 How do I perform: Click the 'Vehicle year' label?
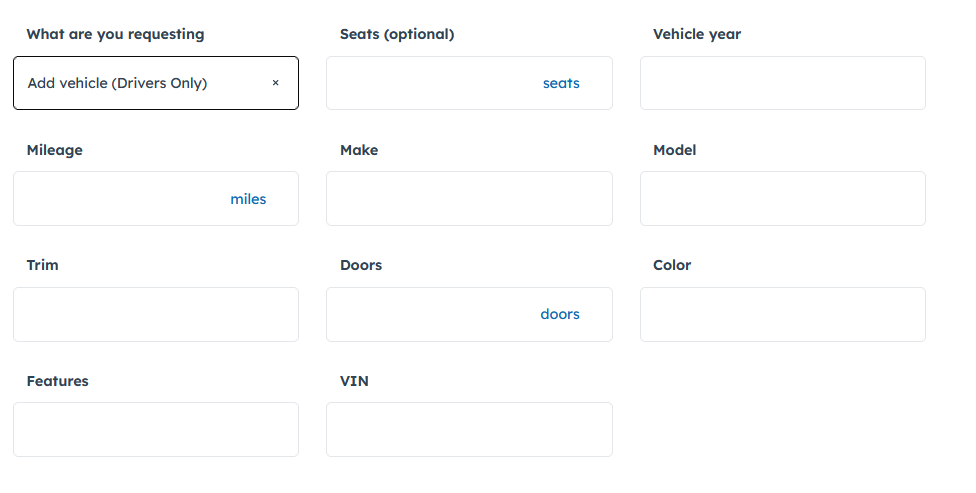coord(697,34)
